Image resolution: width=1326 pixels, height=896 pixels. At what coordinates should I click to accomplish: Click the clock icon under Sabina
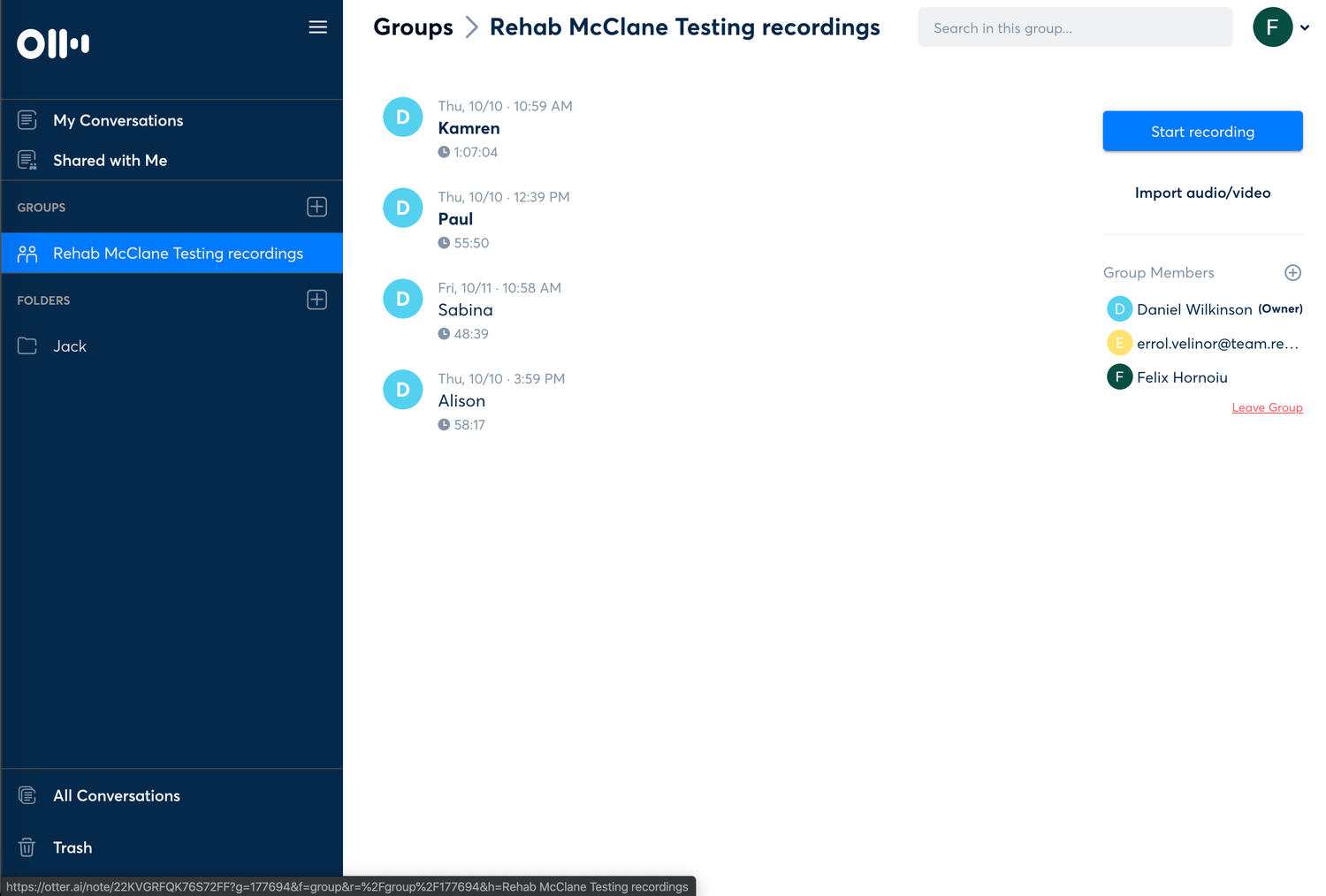pyautogui.click(x=444, y=334)
